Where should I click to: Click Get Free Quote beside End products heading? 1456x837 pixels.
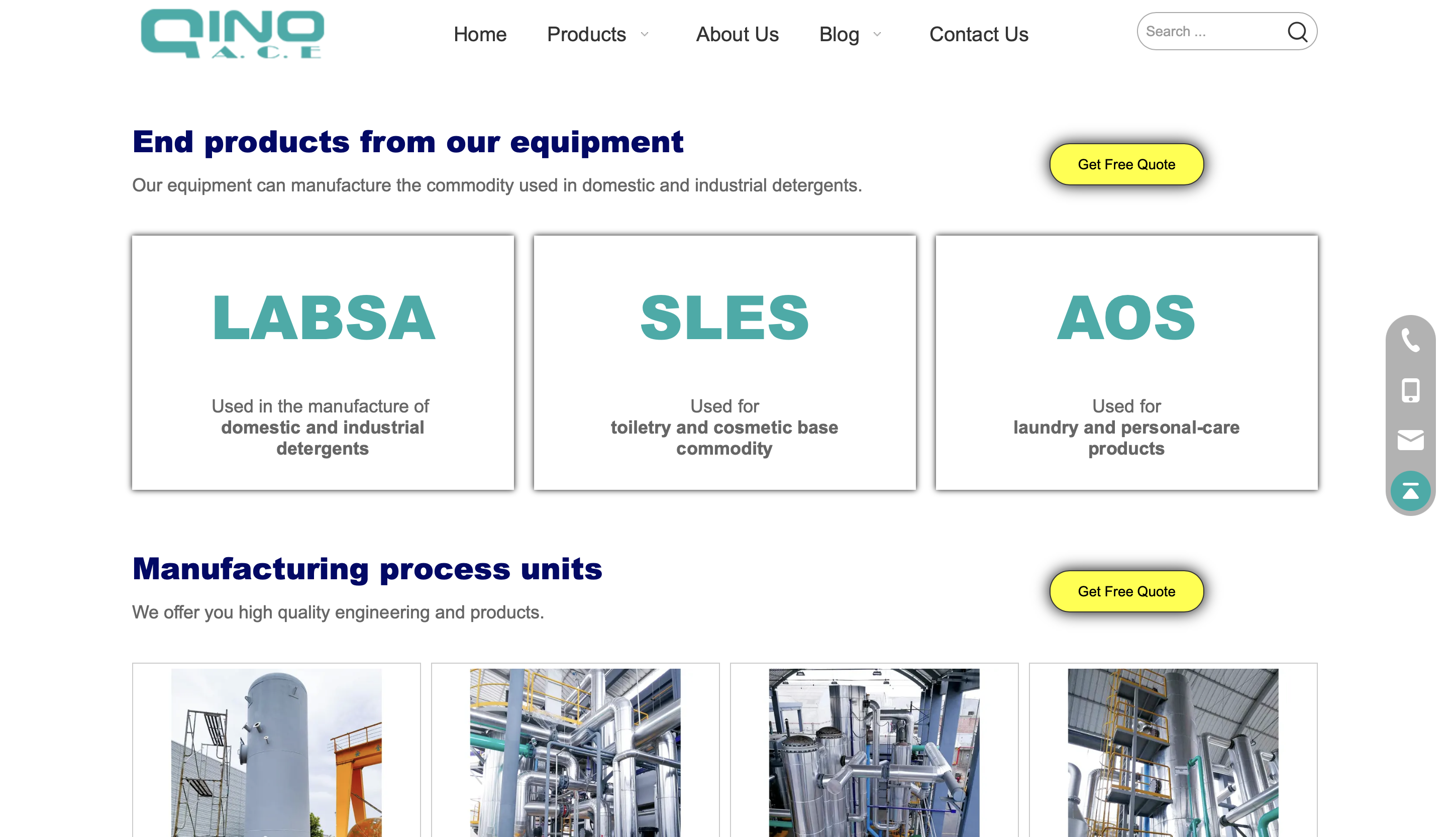point(1125,164)
